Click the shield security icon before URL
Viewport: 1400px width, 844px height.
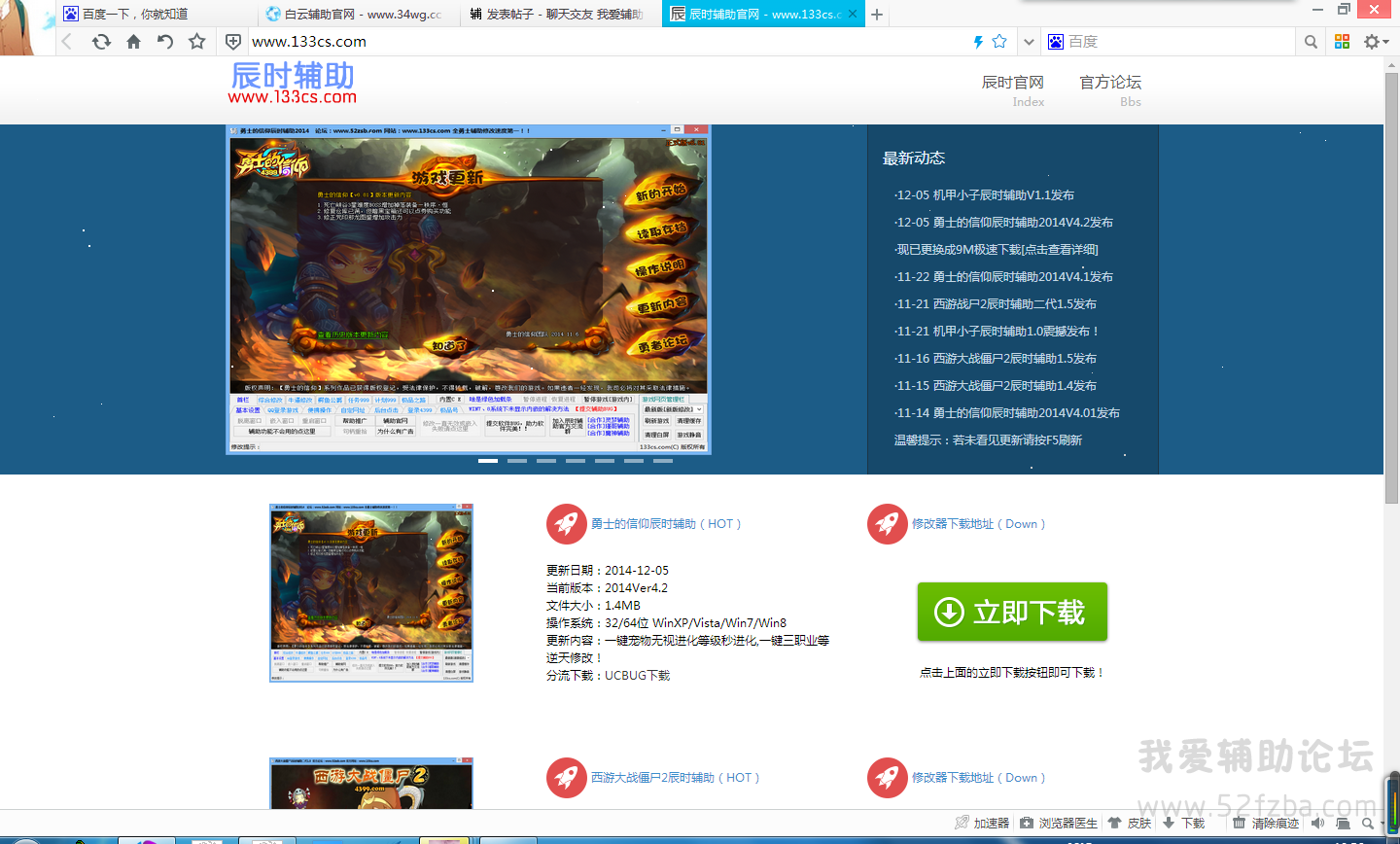pyautogui.click(x=233, y=42)
